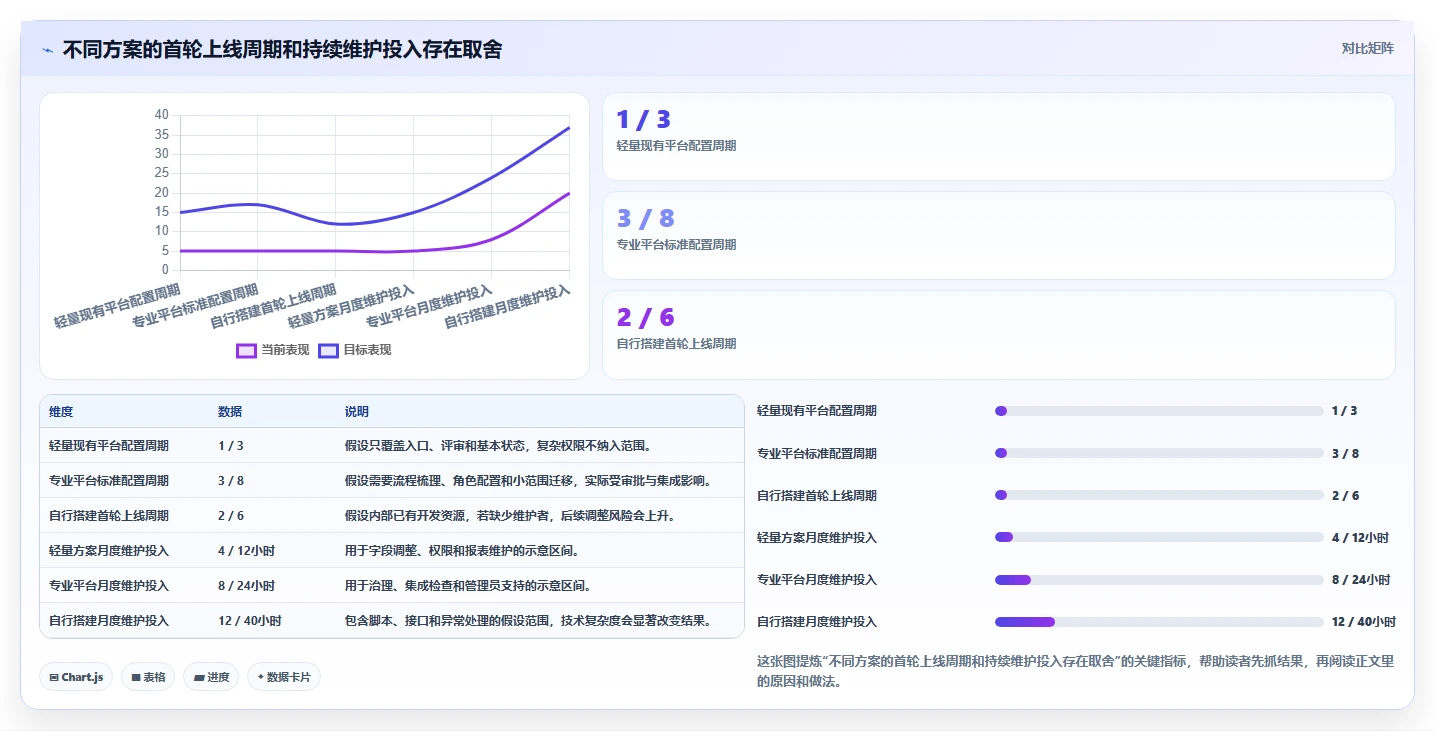The image size is (1435, 731).
Task: Click the 1 / 3 progress bar
Action: pyautogui.click(x=1159, y=411)
